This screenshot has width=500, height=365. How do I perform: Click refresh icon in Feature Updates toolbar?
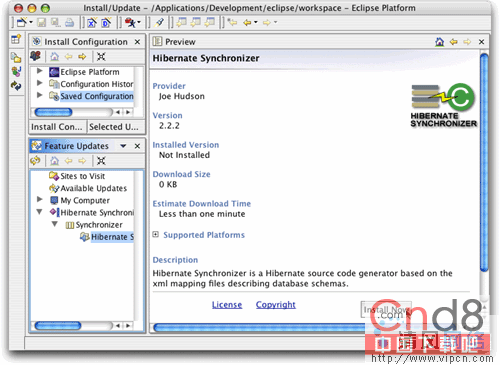[x=35, y=161]
